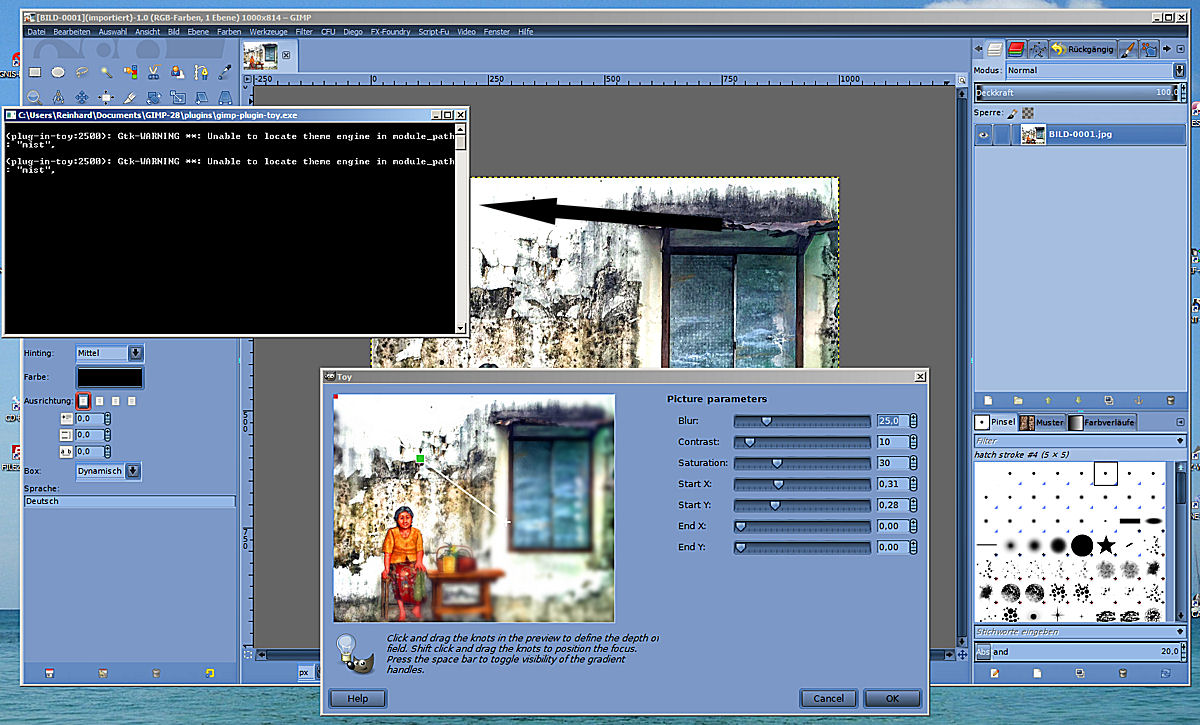Select the second text justification option
This screenshot has height=725, width=1200.
click(100, 401)
